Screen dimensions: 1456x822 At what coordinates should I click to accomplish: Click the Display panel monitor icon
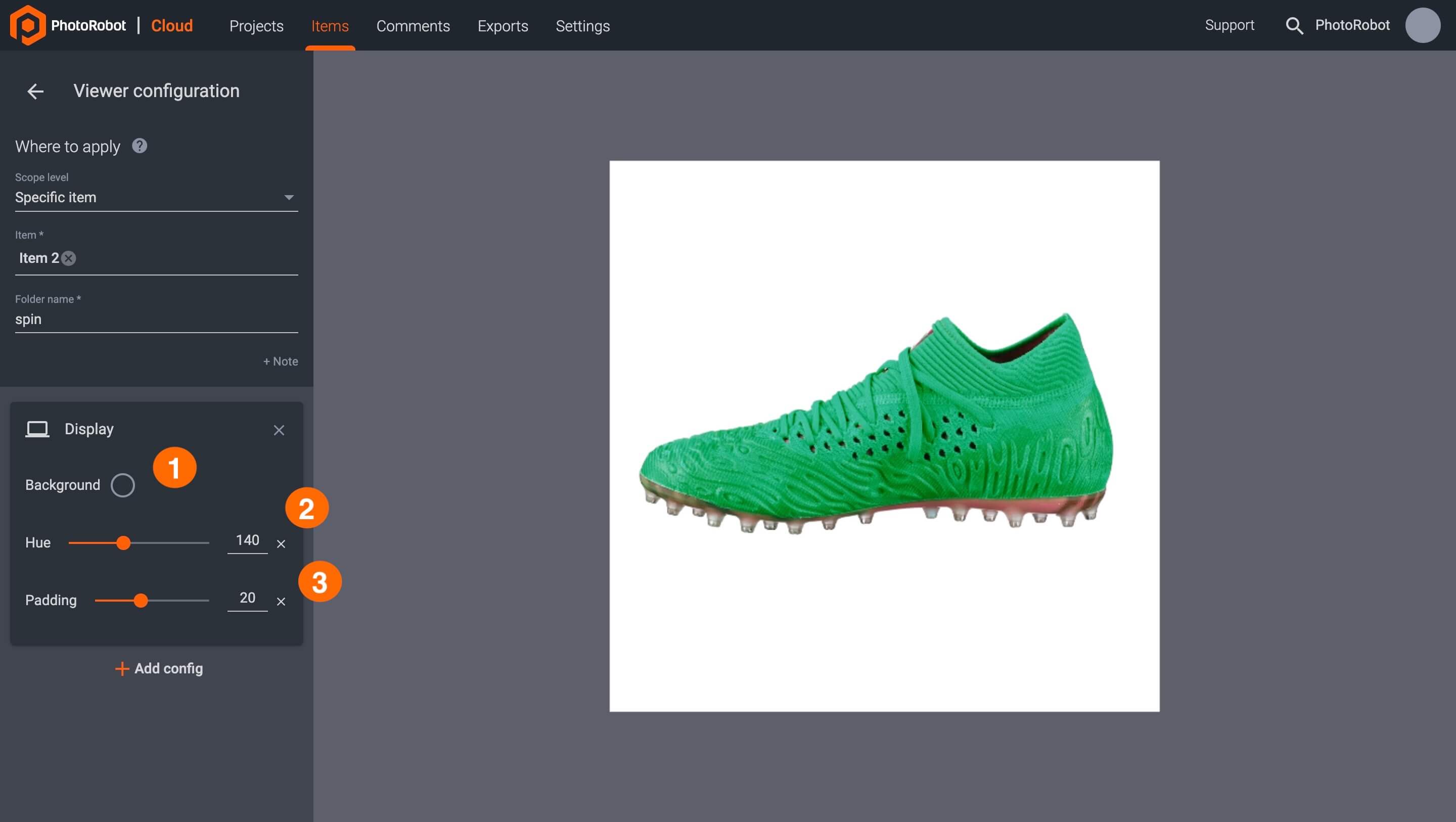37,428
